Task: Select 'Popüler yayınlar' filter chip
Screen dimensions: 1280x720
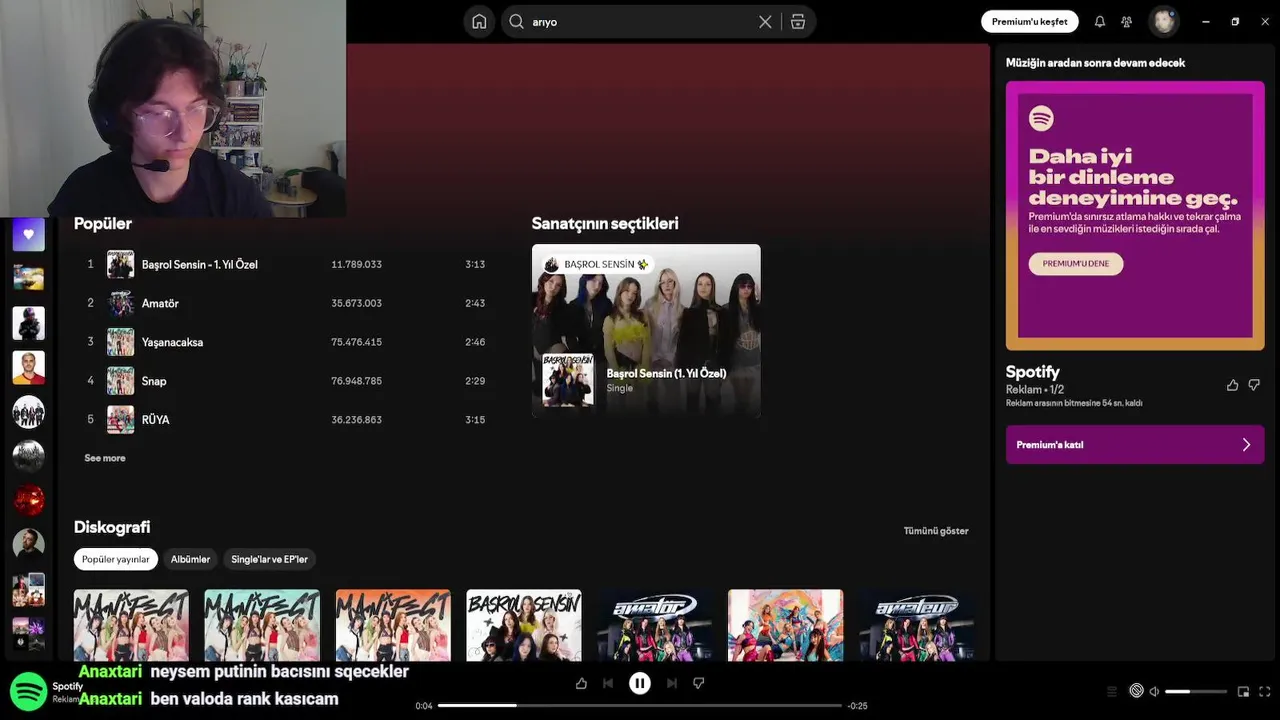Action: 116,559
